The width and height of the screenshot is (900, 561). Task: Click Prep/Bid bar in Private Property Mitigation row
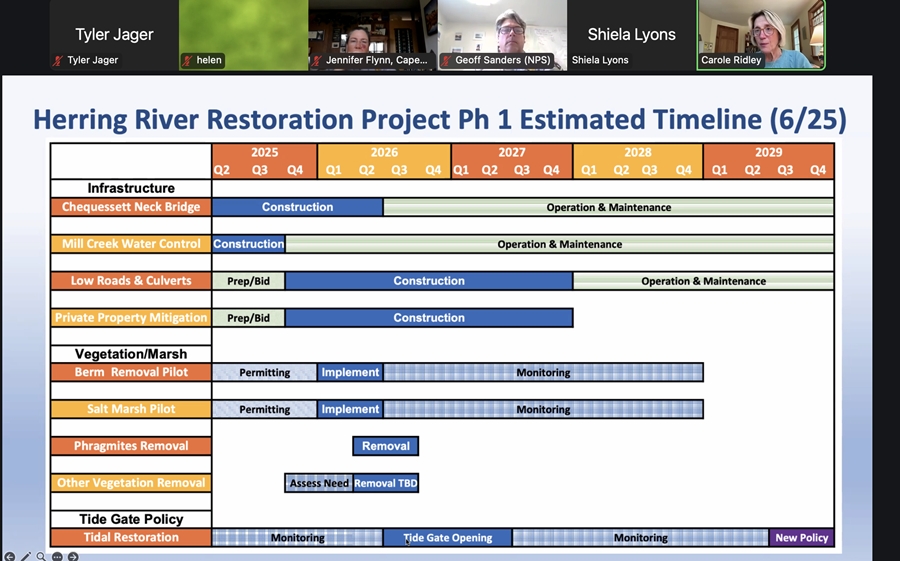(249, 318)
